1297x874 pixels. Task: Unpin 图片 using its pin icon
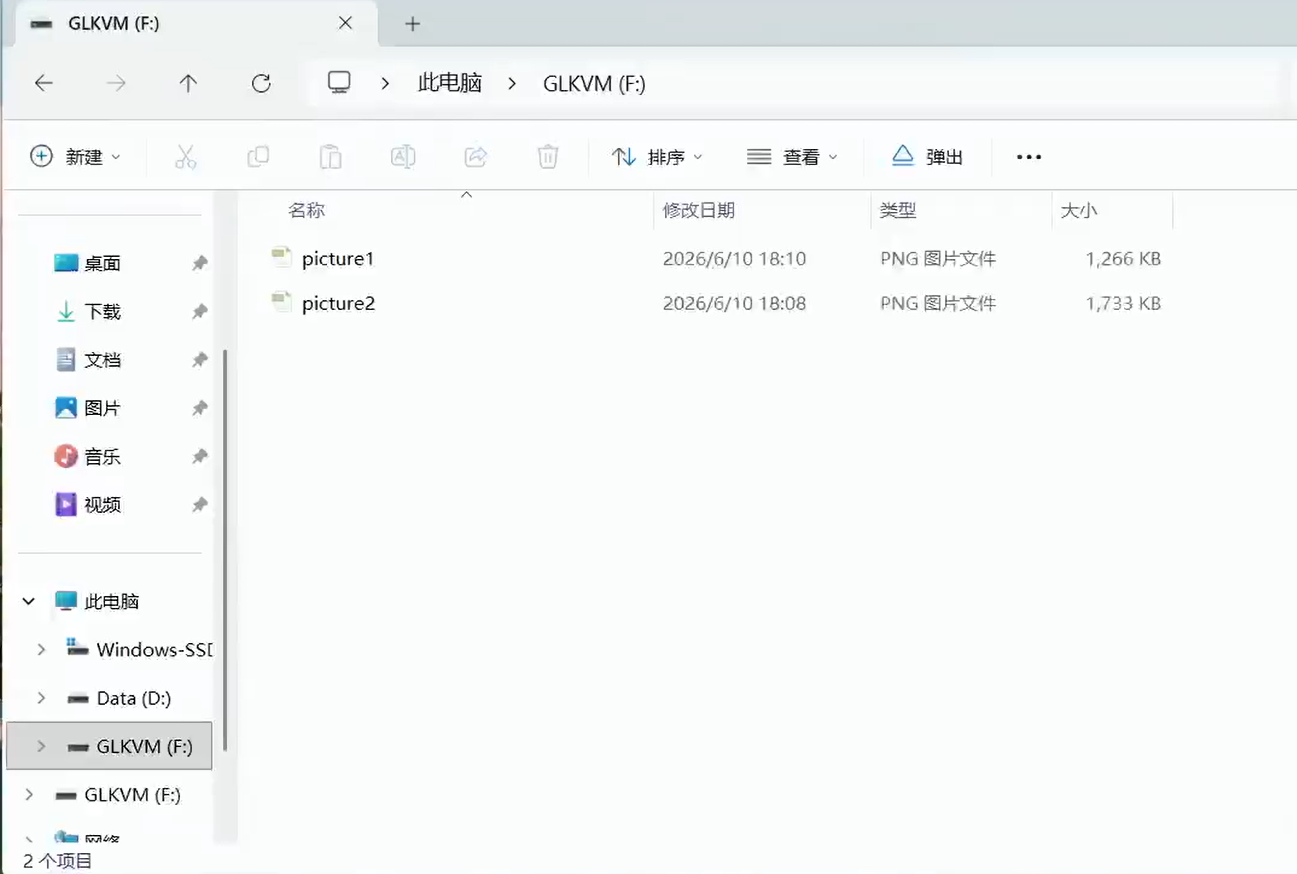[200, 408]
